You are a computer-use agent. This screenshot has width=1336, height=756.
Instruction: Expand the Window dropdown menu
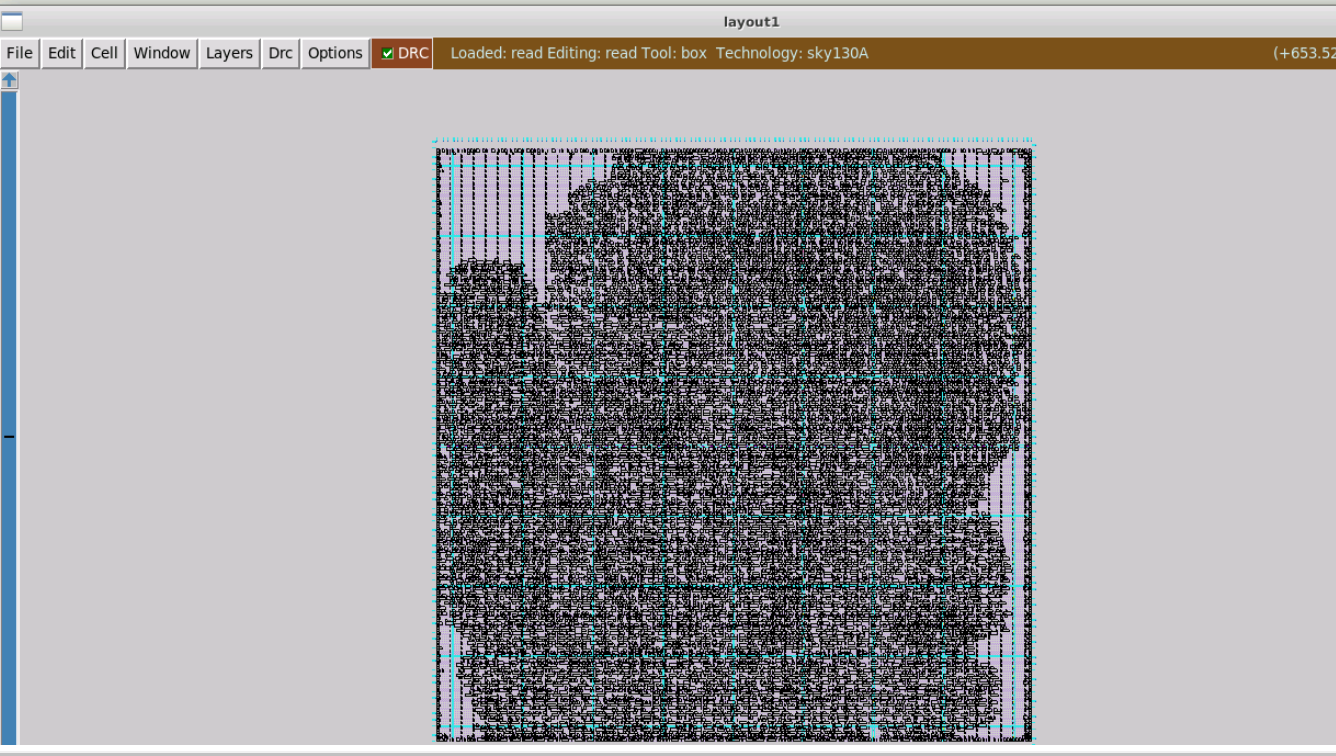click(x=162, y=53)
